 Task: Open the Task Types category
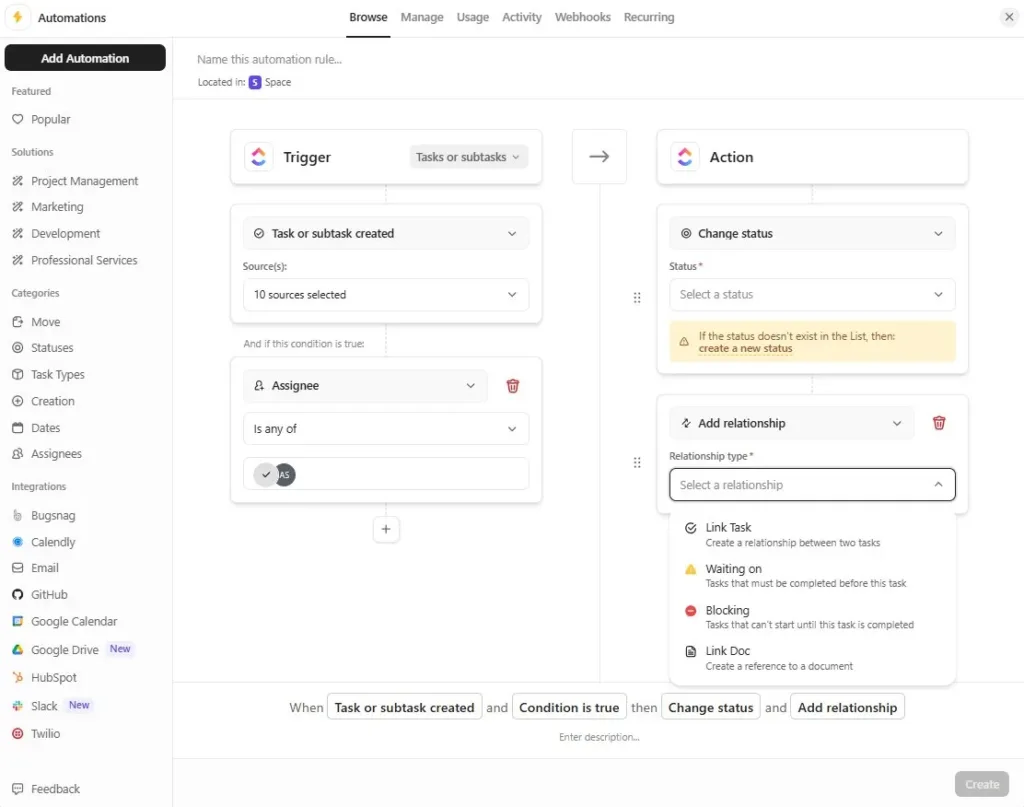tap(48, 375)
